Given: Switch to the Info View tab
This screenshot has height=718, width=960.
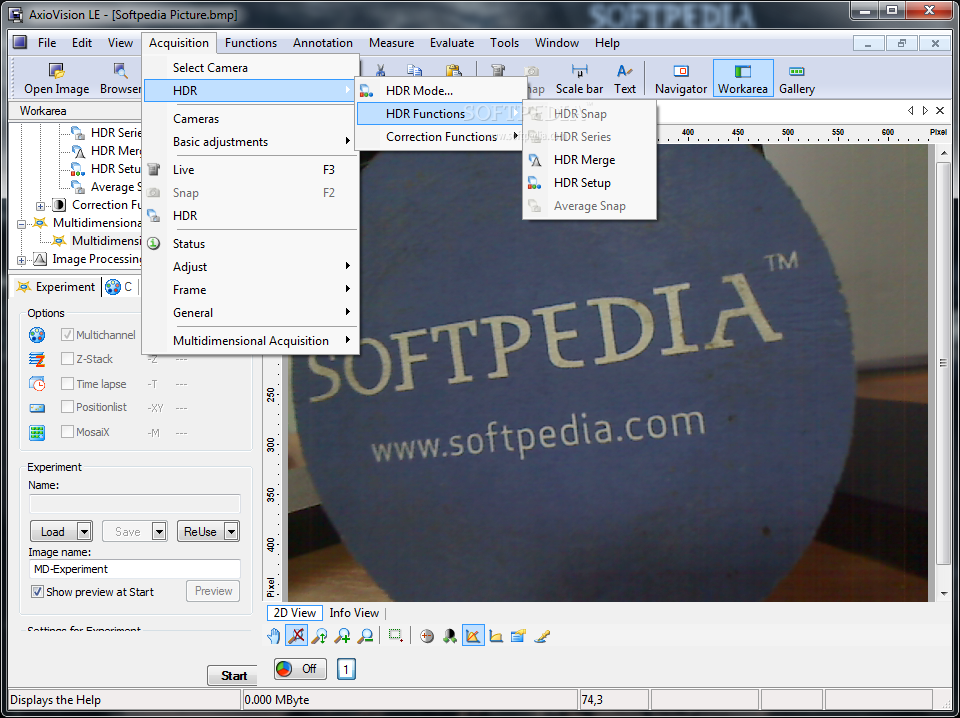Looking at the screenshot, I should pos(354,613).
